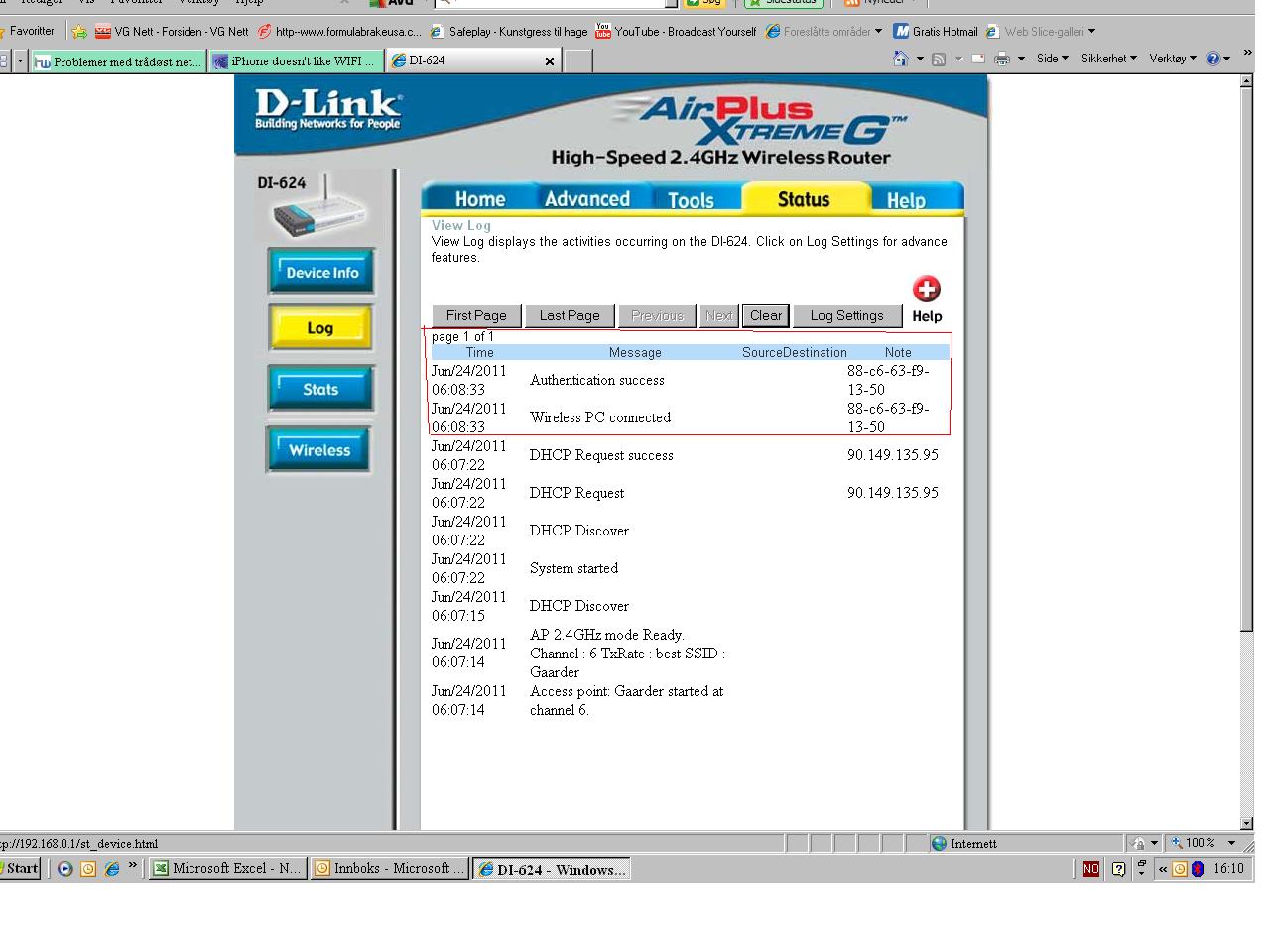Click the 'System started' log message

coord(573,568)
